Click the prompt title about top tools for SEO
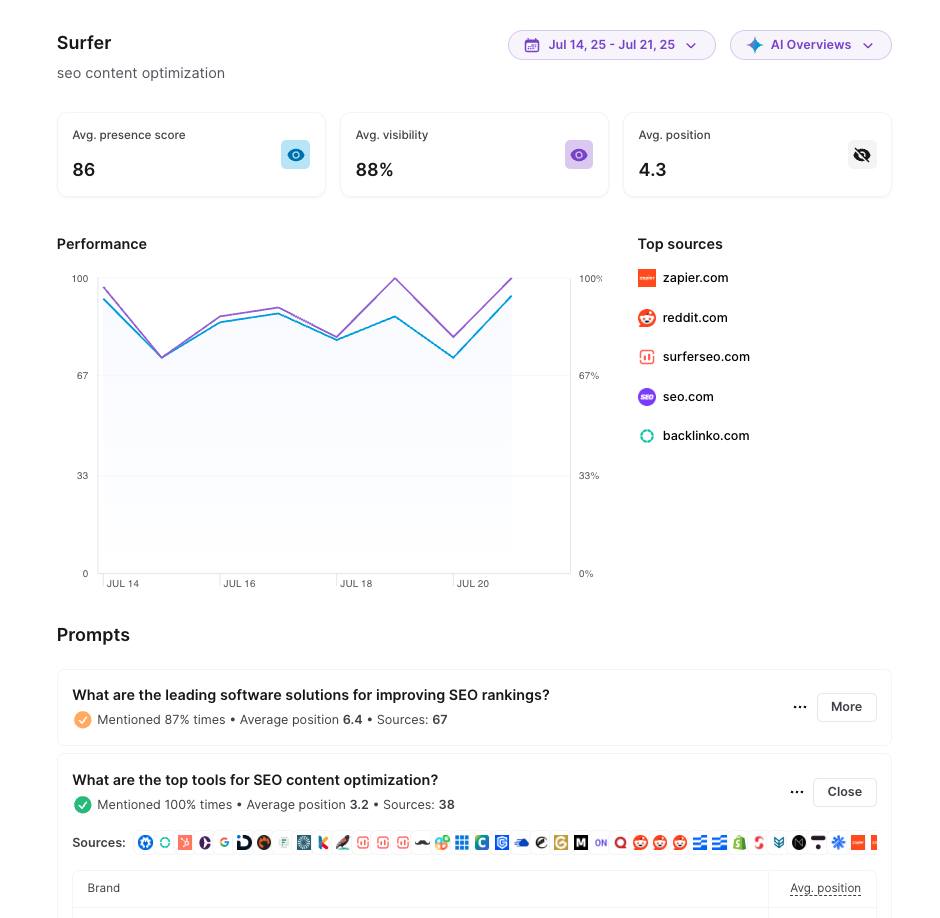This screenshot has width=940, height=918. tap(255, 780)
